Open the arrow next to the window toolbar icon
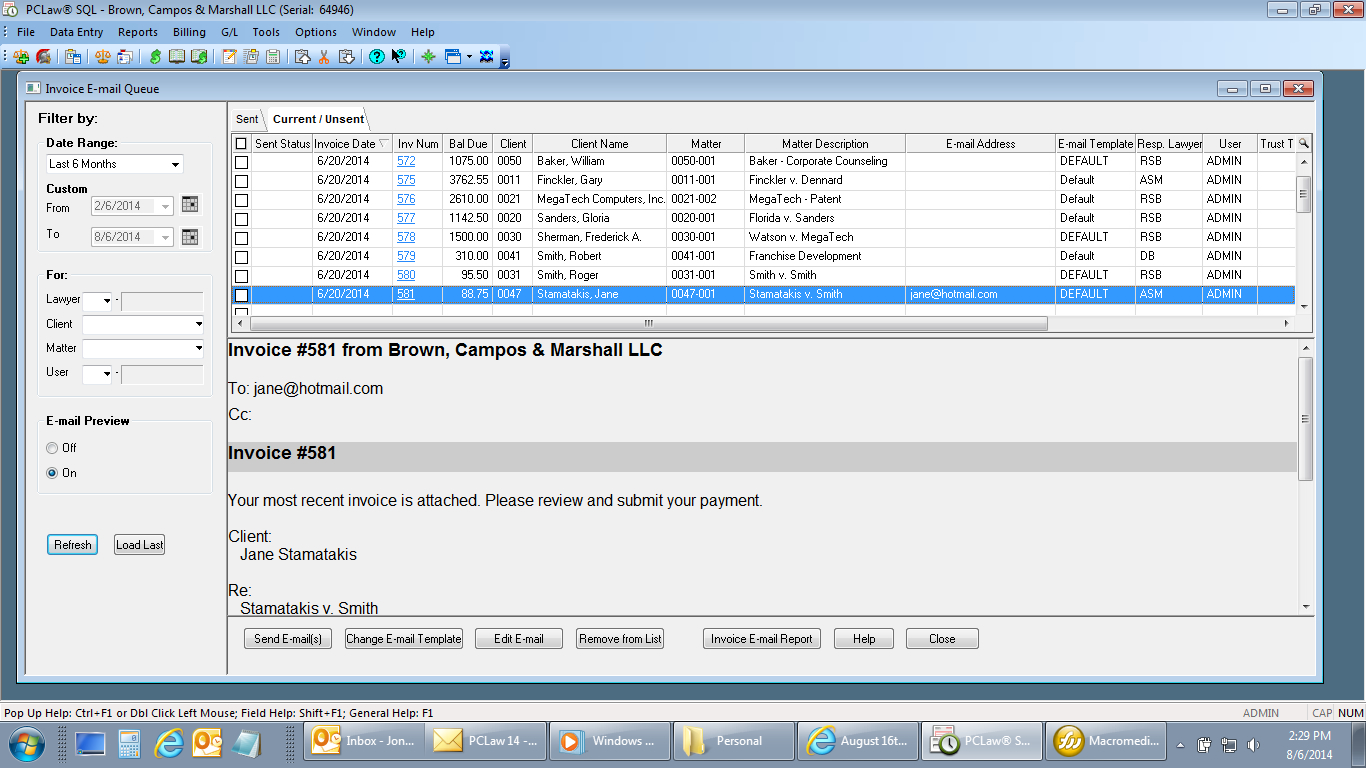Image resolution: width=1366 pixels, height=768 pixels. click(469, 57)
